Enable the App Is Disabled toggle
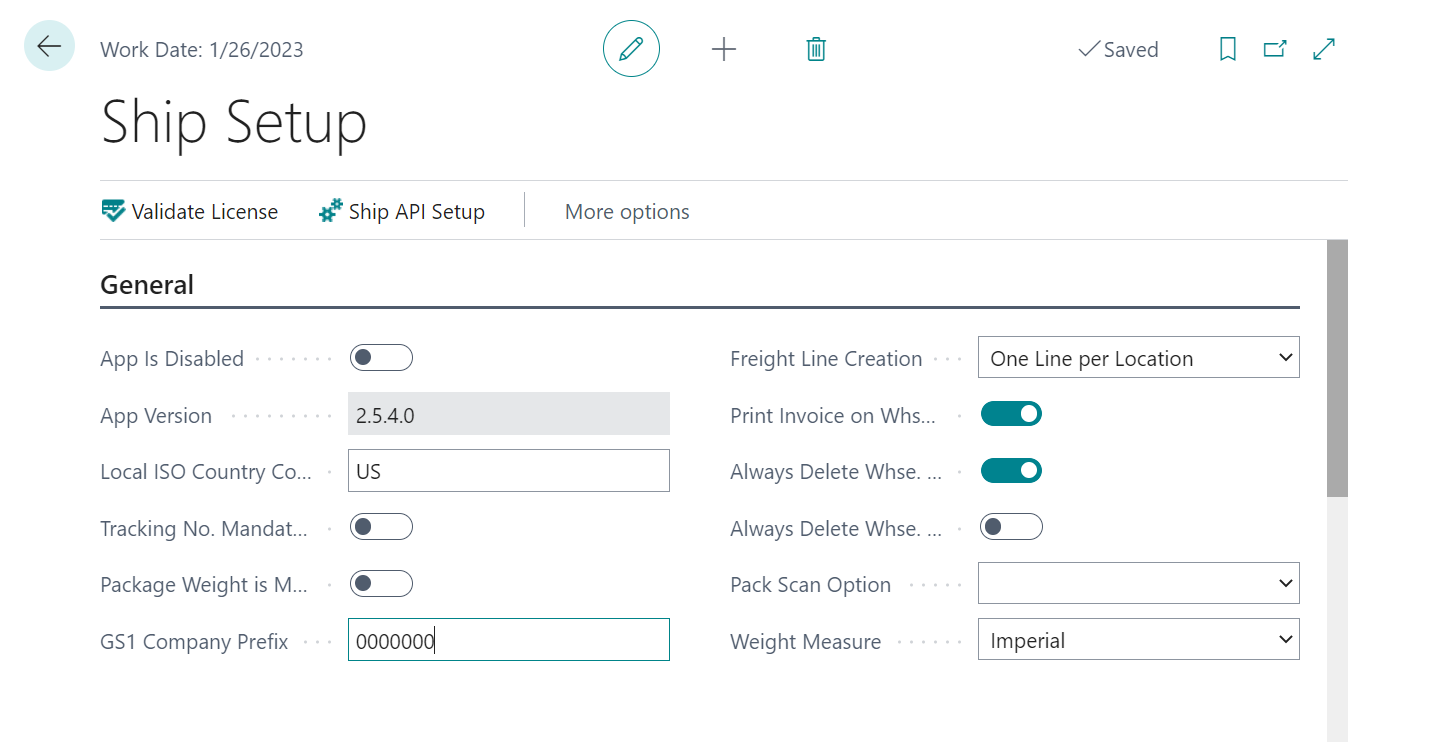This screenshot has height=742, width=1444. click(x=381, y=358)
